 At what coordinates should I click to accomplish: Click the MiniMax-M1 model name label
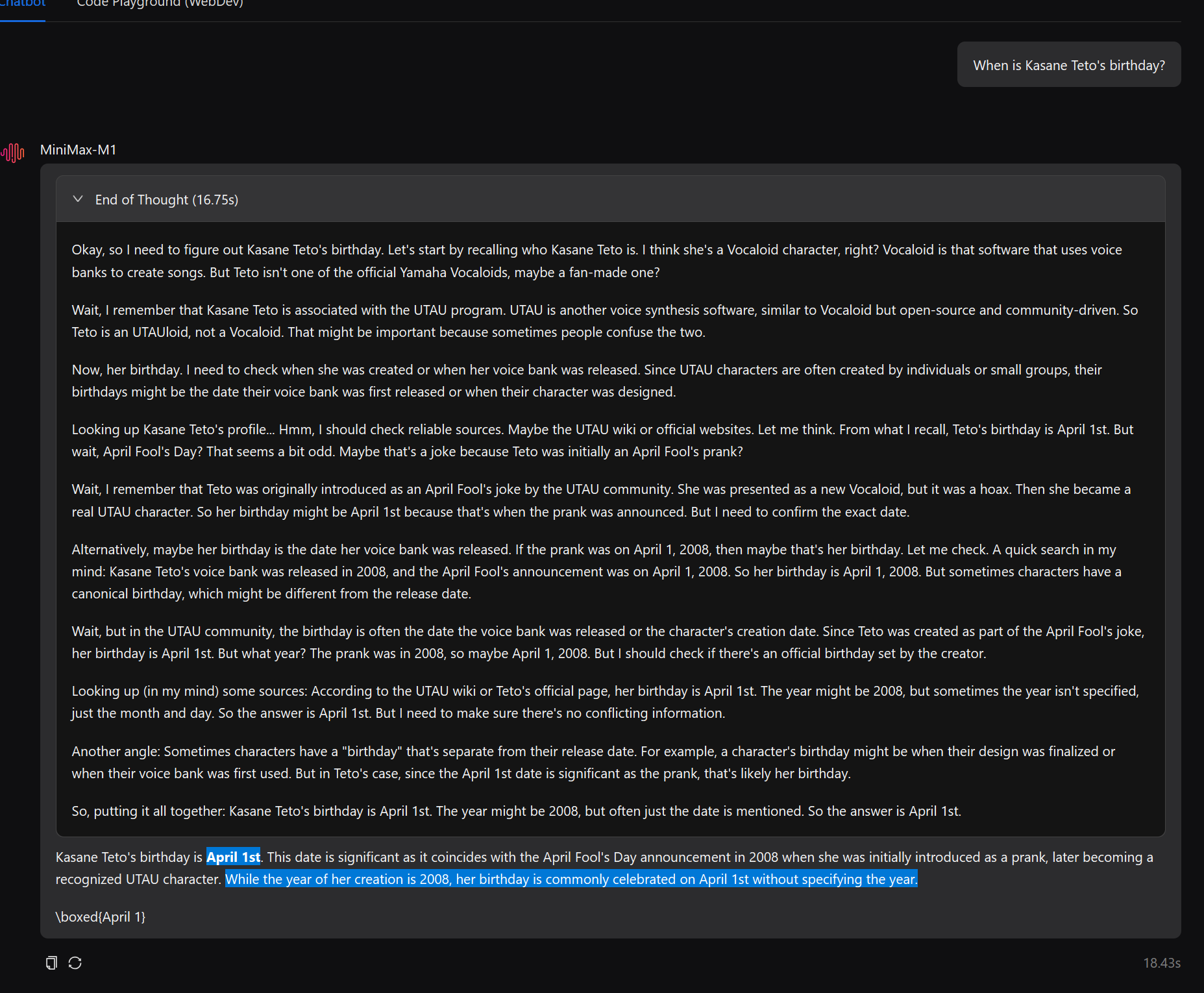coord(78,150)
